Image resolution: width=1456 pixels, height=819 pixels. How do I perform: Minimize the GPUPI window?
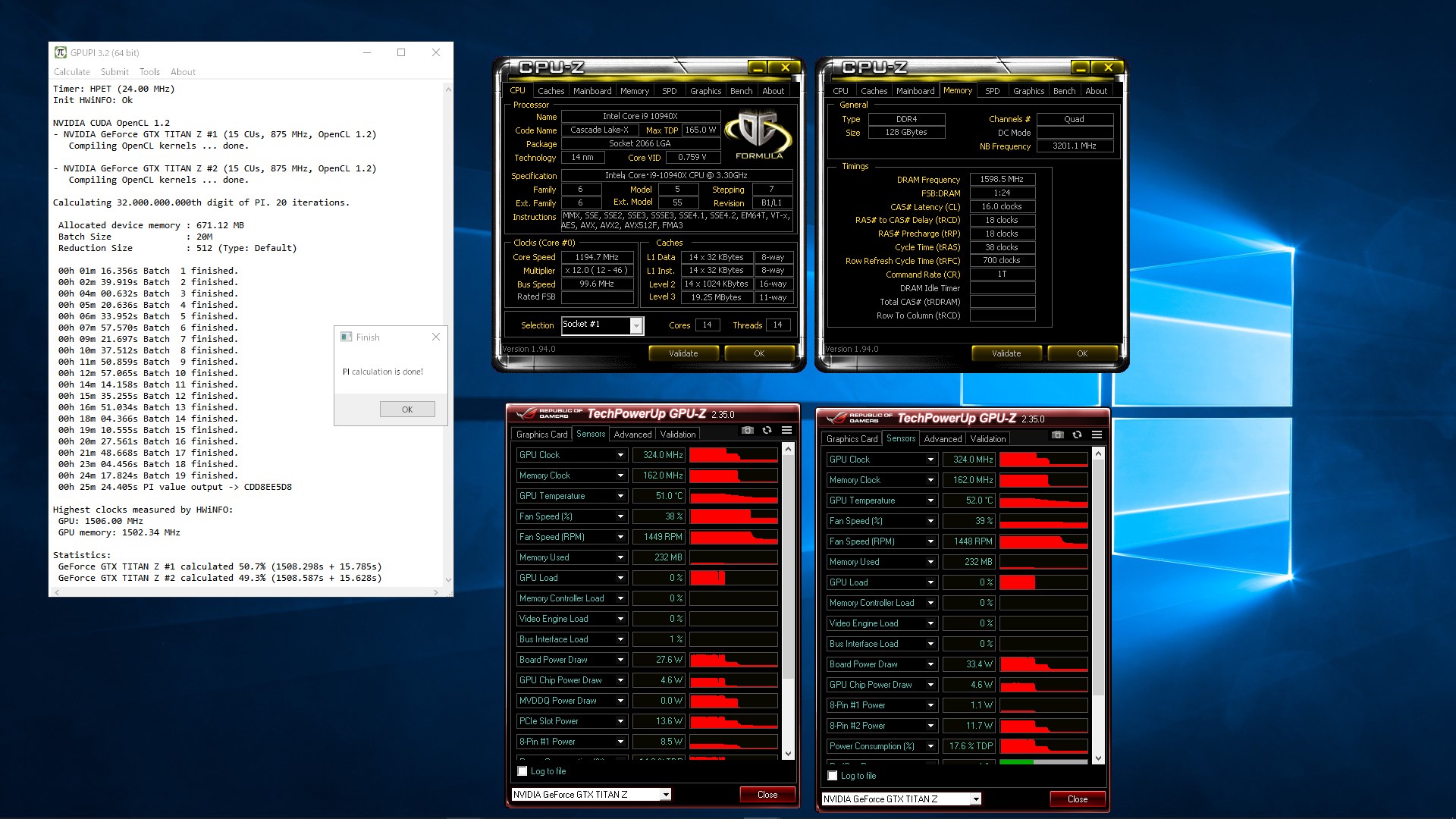(367, 52)
